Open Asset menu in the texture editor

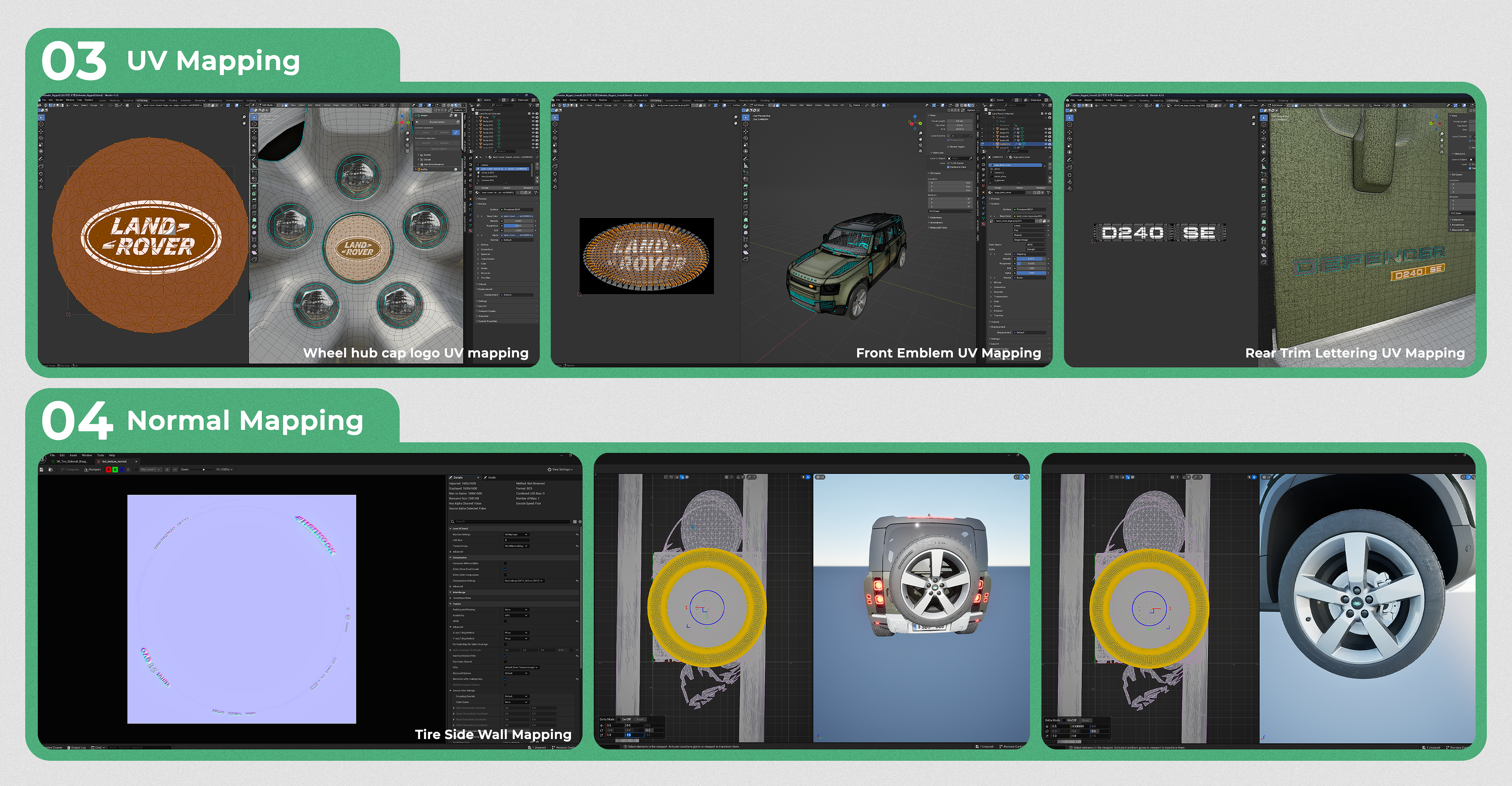[73, 455]
